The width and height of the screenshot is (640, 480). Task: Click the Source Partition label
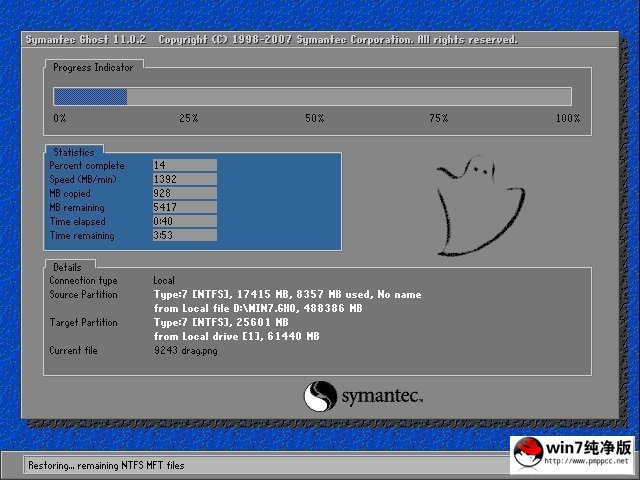[x=83, y=295]
